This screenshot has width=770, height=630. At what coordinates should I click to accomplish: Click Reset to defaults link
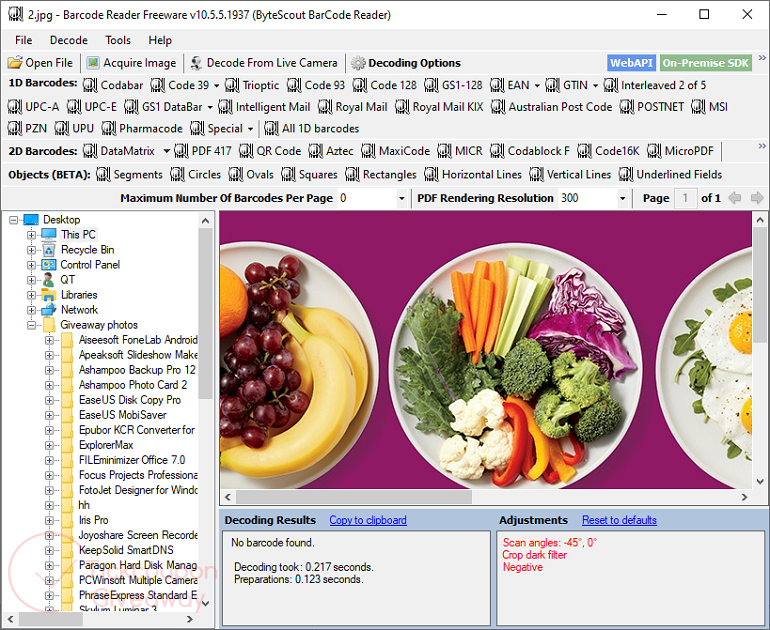pyautogui.click(x=619, y=520)
